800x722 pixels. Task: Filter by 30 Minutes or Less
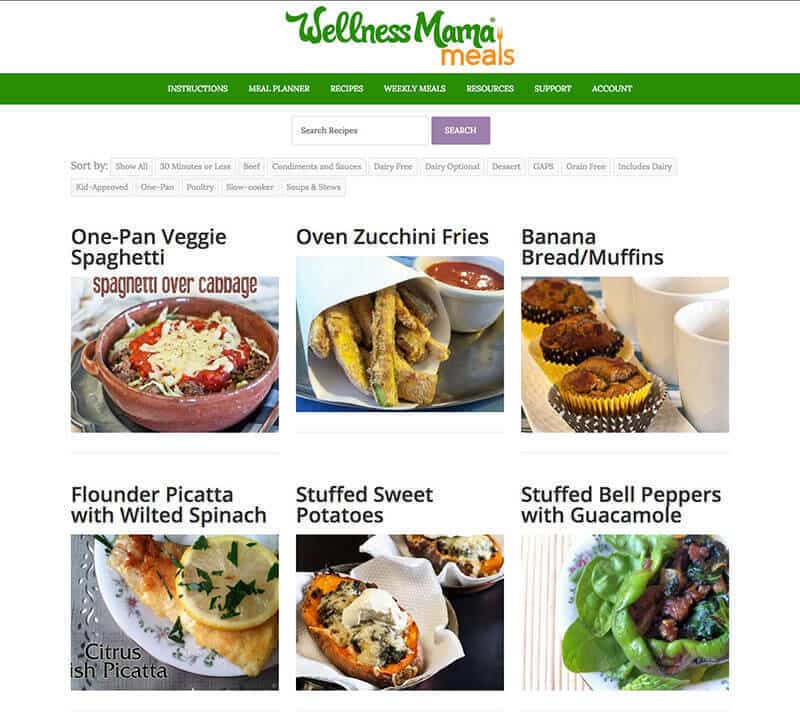[195, 166]
